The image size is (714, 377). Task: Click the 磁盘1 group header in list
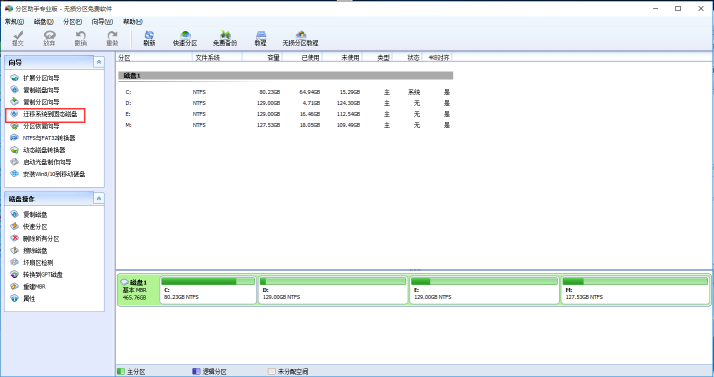(286, 76)
